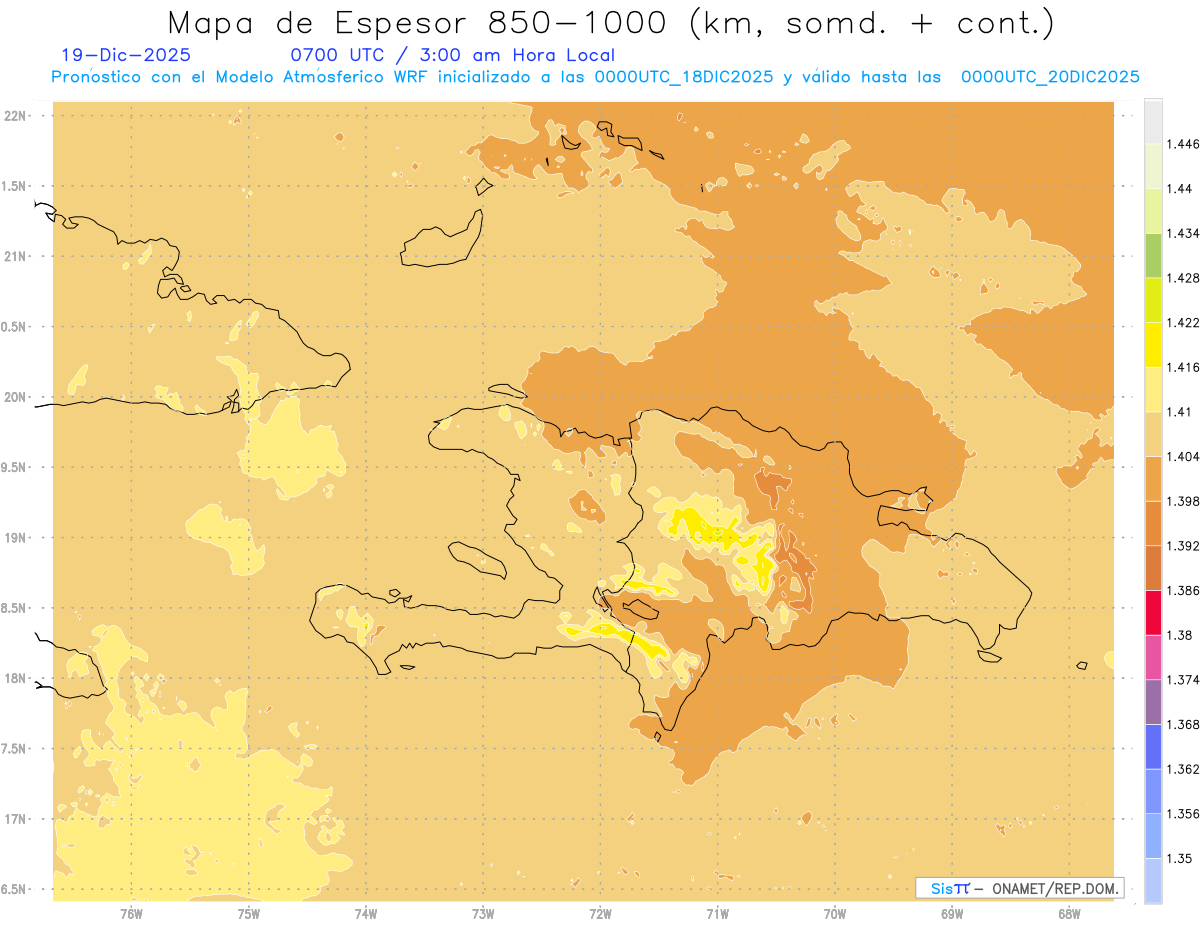The image size is (1200, 927).
Task: Click the latitude label 17N
Action: (16, 820)
